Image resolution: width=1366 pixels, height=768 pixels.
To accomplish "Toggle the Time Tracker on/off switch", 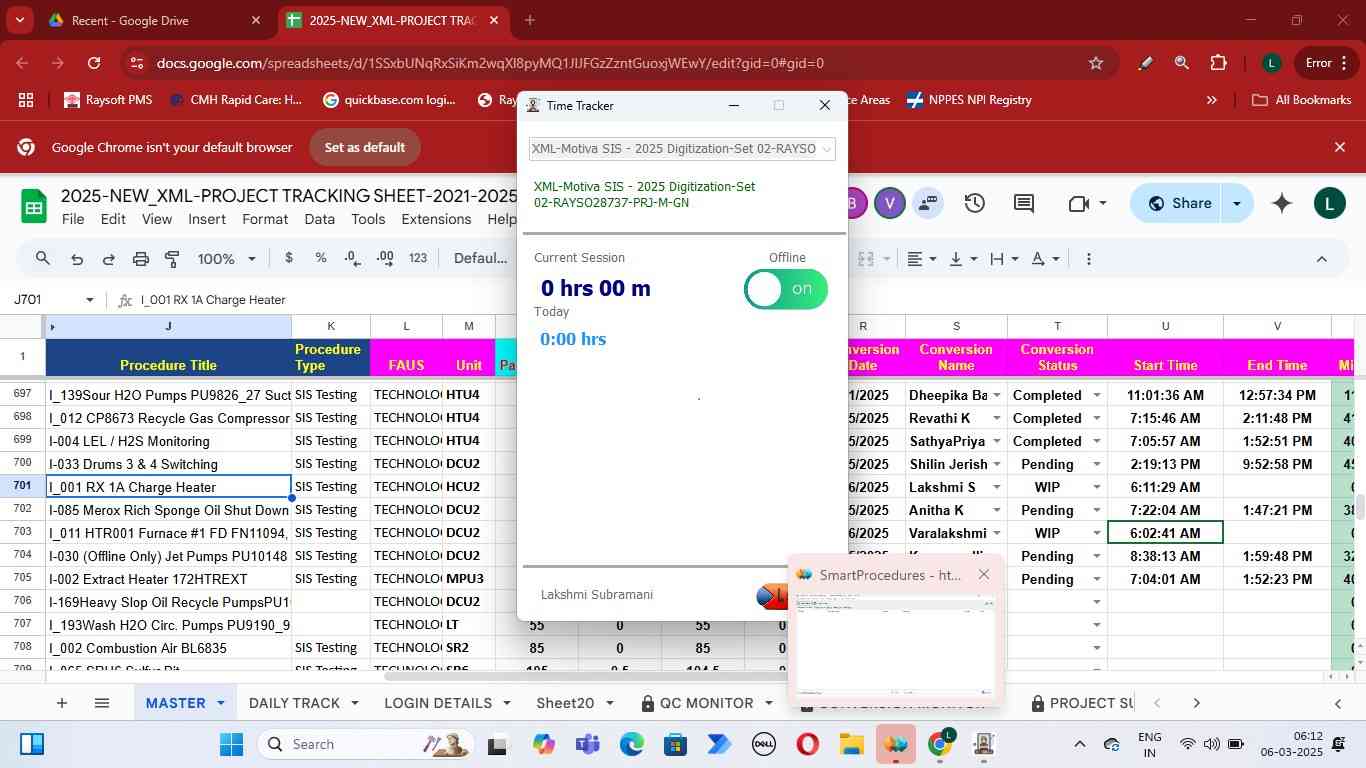I will [x=786, y=289].
